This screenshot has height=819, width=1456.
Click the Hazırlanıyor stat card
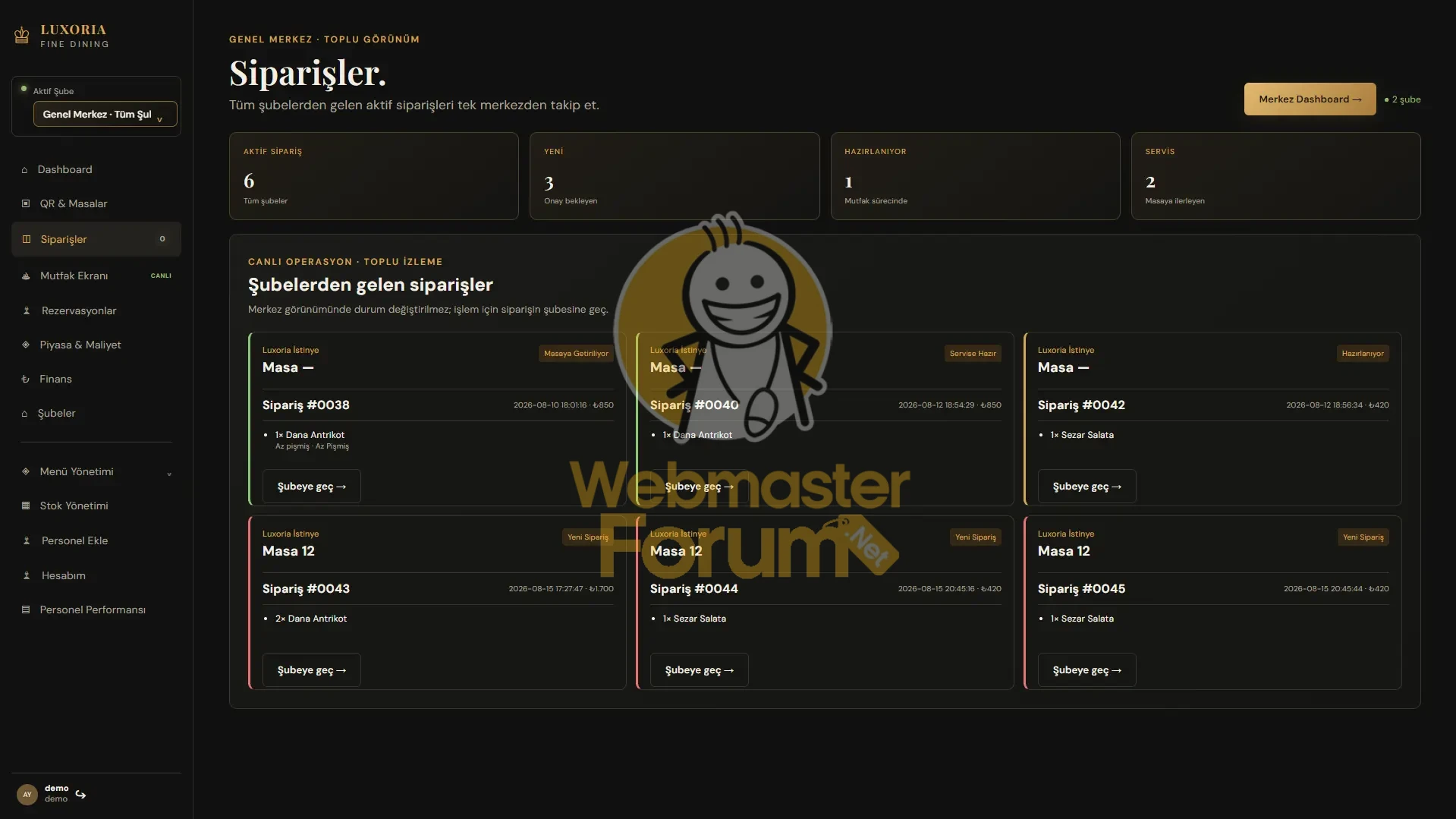click(x=975, y=176)
